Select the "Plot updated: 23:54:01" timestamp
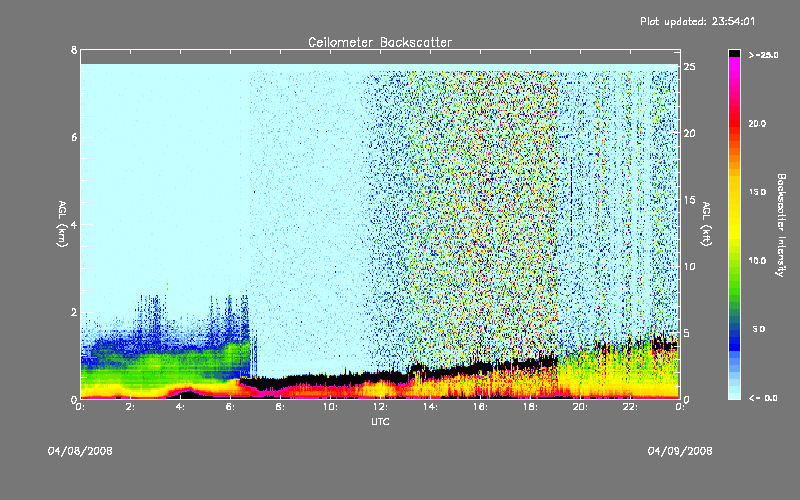 697,21
